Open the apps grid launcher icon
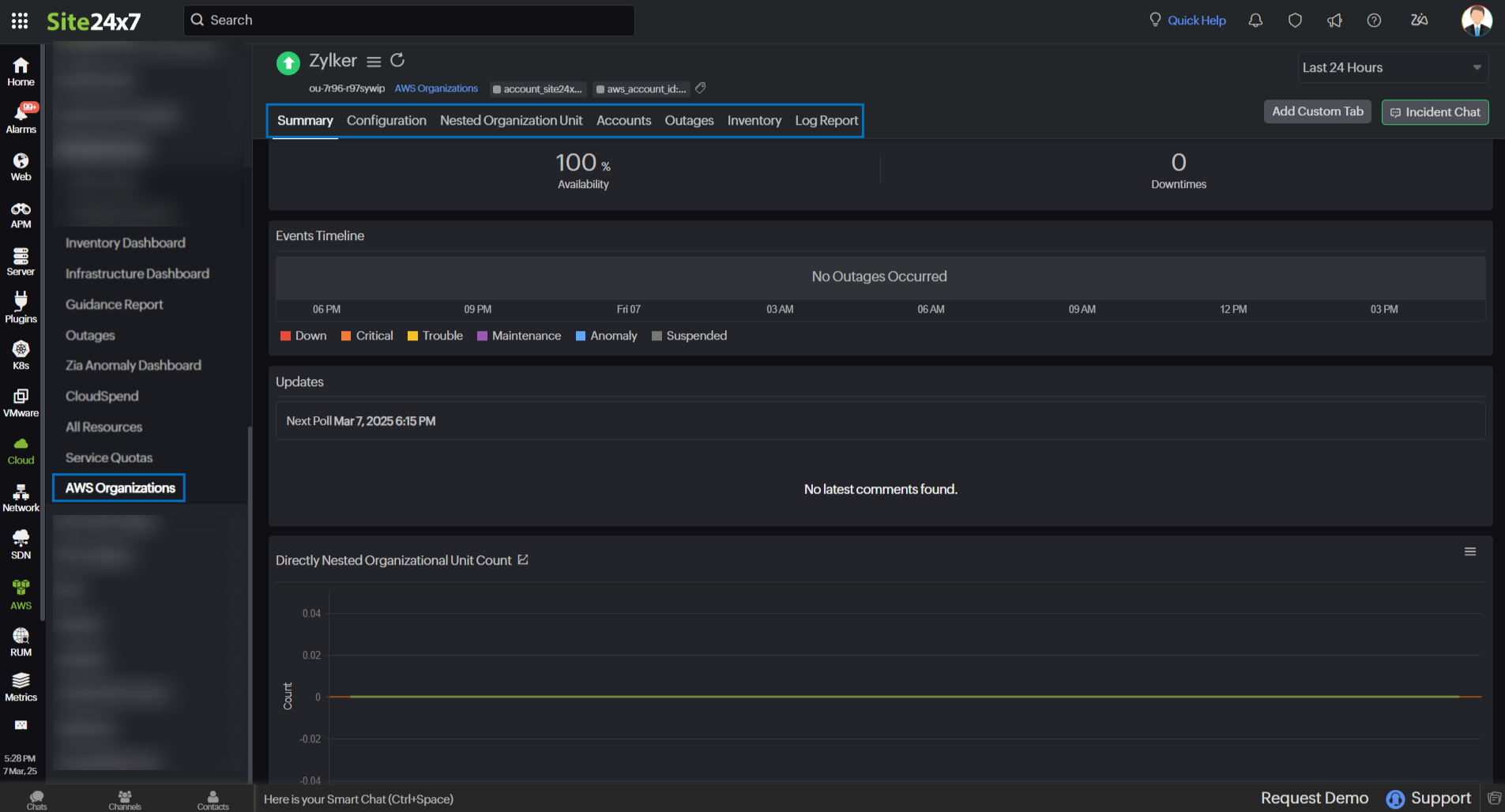1505x812 pixels. coord(20,21)
